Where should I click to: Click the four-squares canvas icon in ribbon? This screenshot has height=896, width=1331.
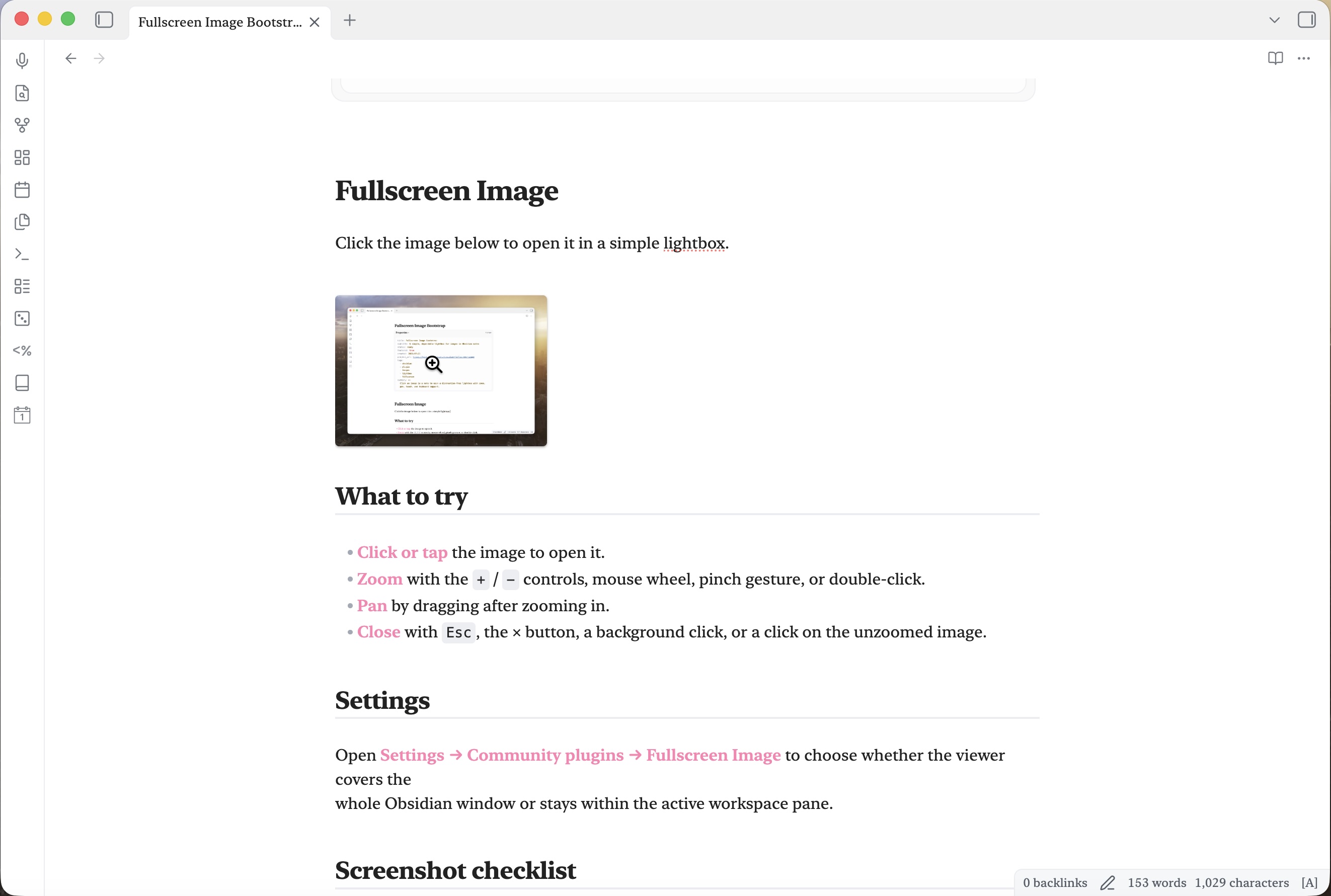(x=22, y=157)
